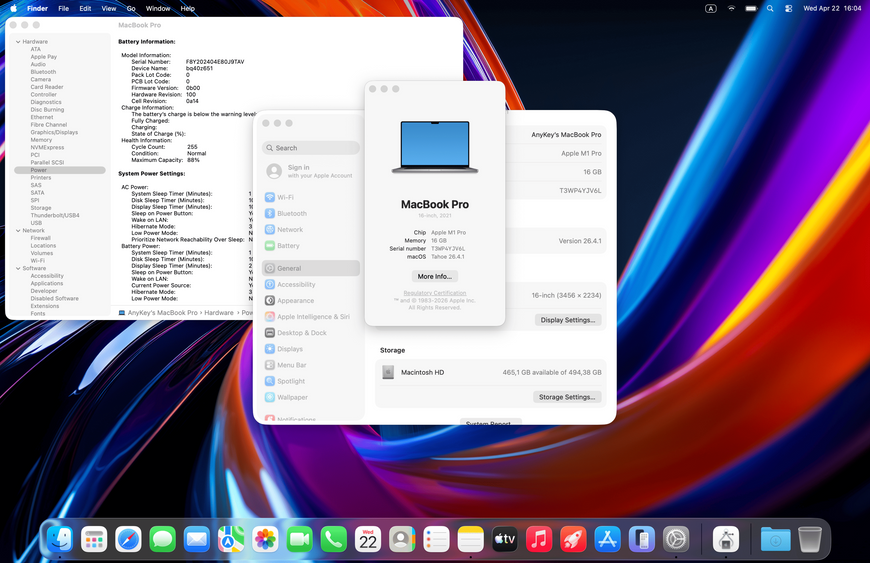
Task: Click Sign in with your Apple Account
Action: pos(311,171)
